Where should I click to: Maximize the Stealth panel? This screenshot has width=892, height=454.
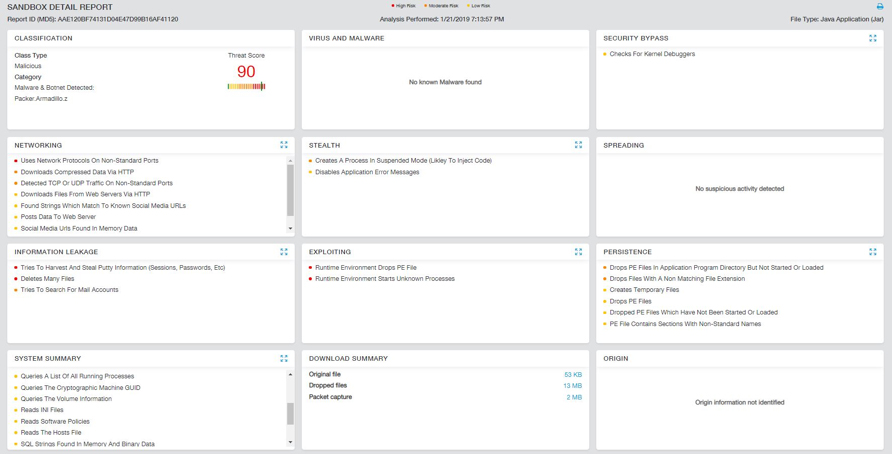point(578,145)
